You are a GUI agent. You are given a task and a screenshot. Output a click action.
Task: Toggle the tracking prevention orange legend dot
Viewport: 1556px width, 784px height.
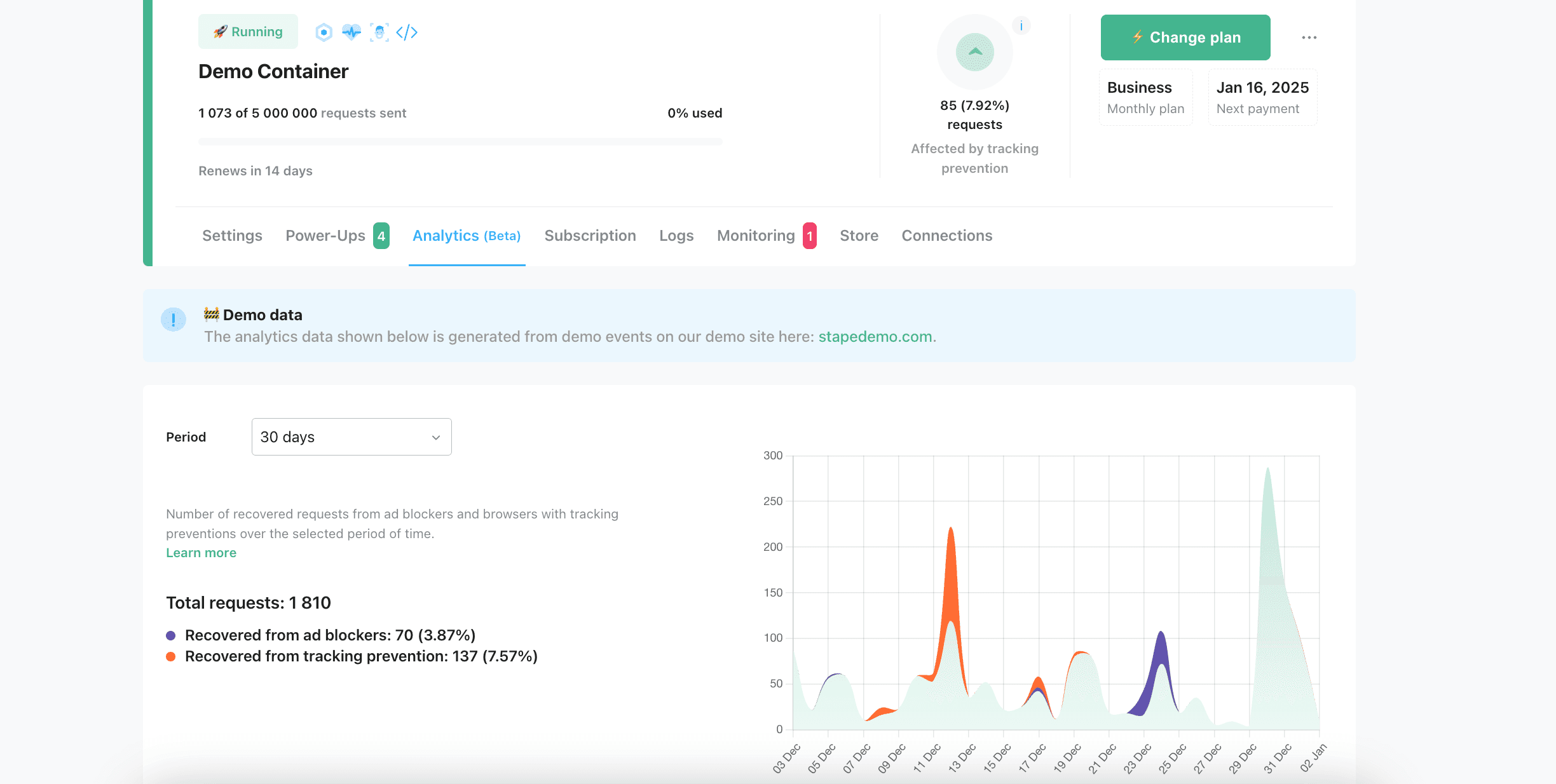tap(170, 656)
